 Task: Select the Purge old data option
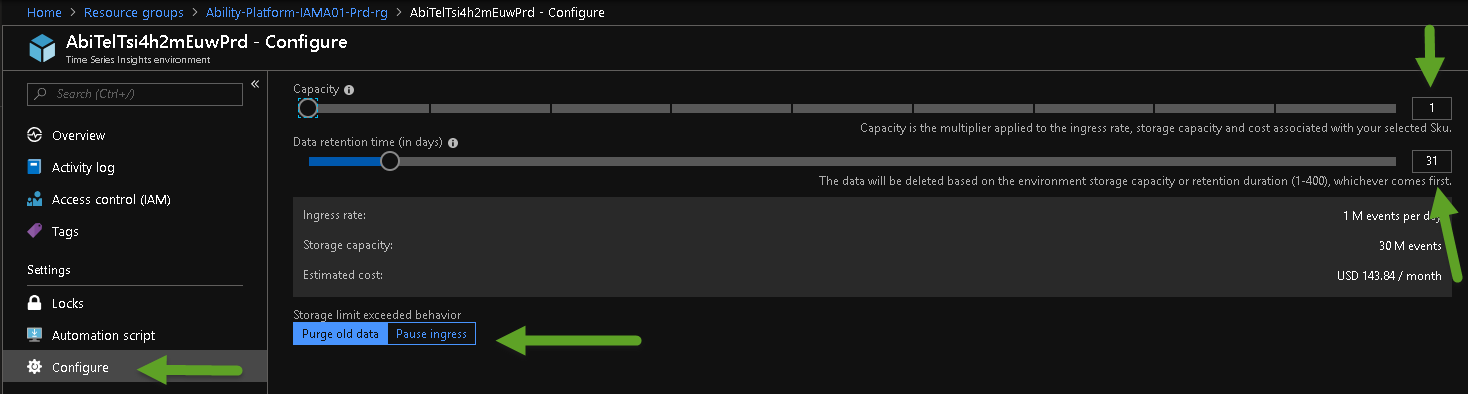(340, 334)
